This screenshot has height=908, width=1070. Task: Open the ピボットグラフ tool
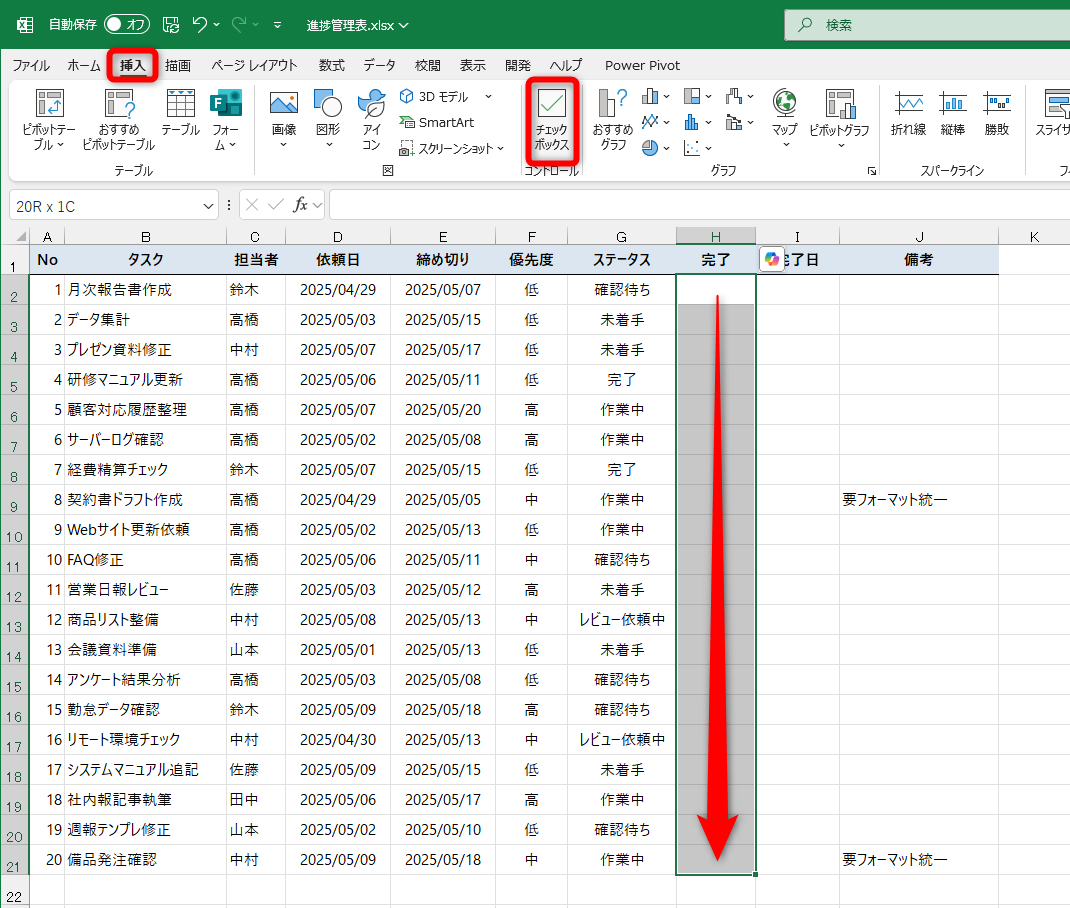tap(840, 118)
